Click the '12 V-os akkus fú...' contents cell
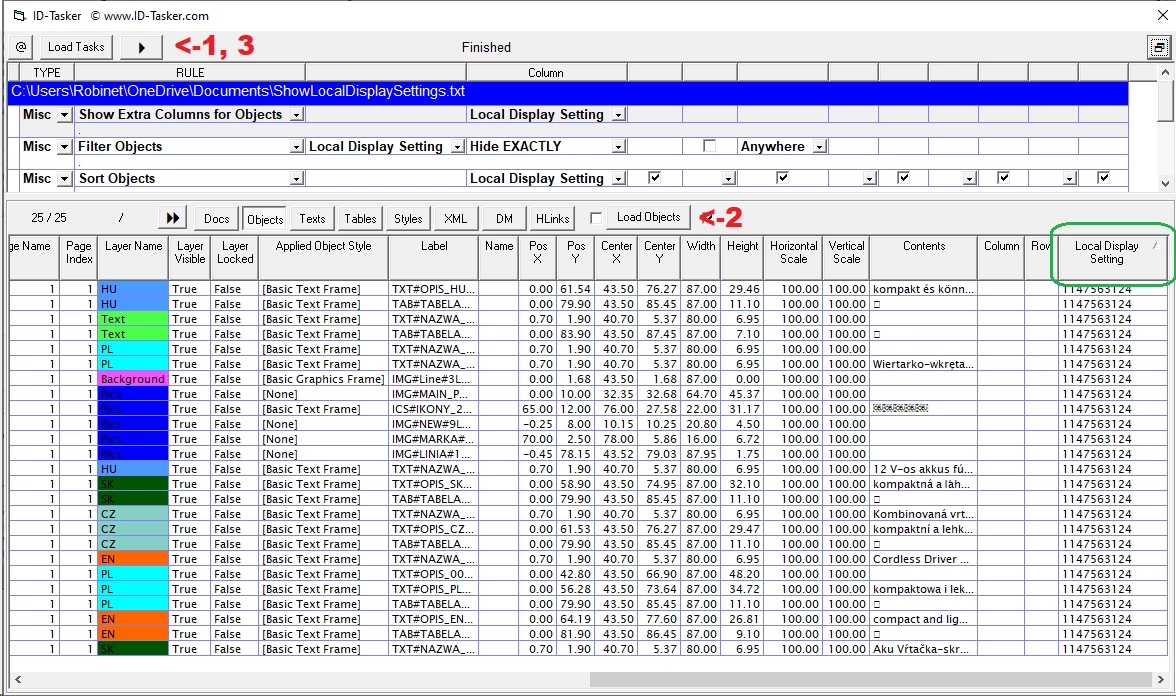This screenshot has height=696, width=1176. pyautogui.click(x=924, y=469)
